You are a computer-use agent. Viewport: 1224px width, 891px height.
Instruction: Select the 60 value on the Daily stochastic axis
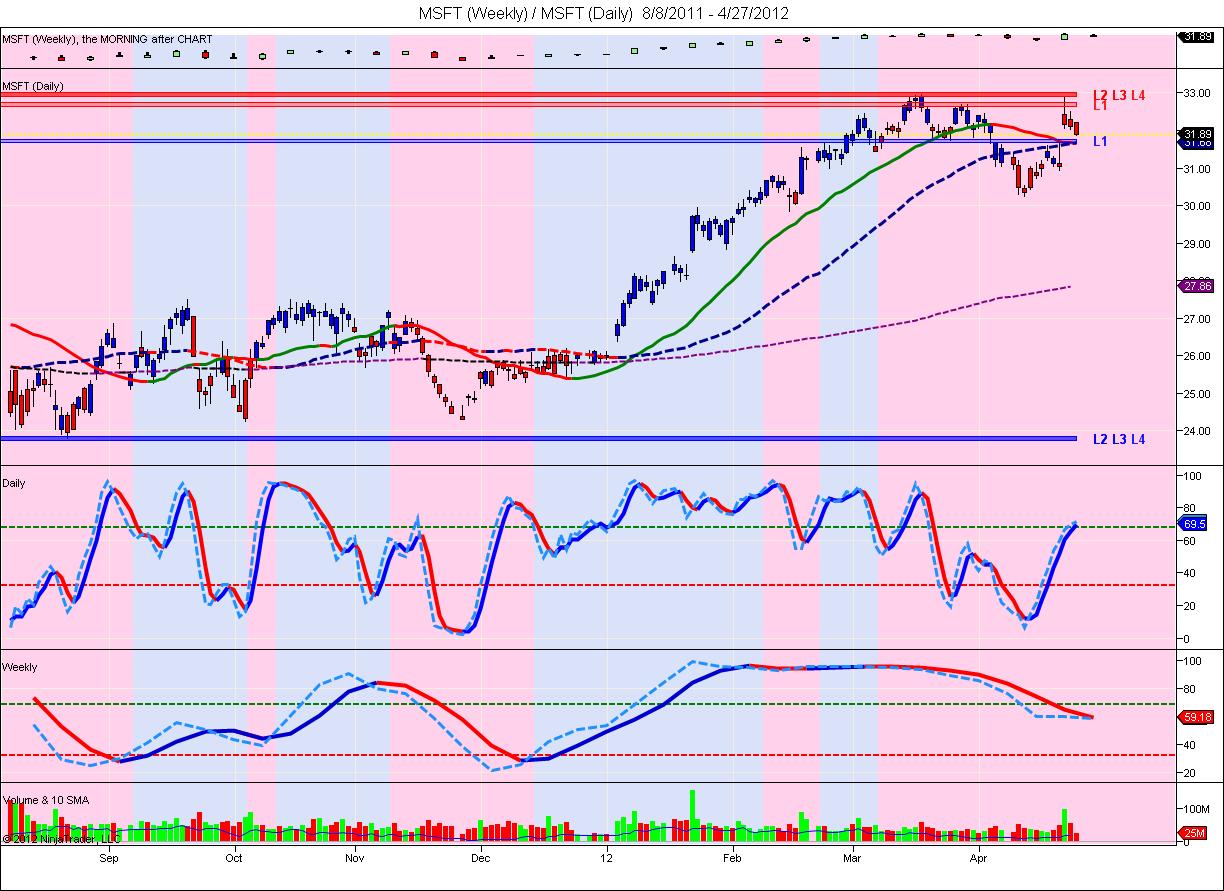[1190, 541]
